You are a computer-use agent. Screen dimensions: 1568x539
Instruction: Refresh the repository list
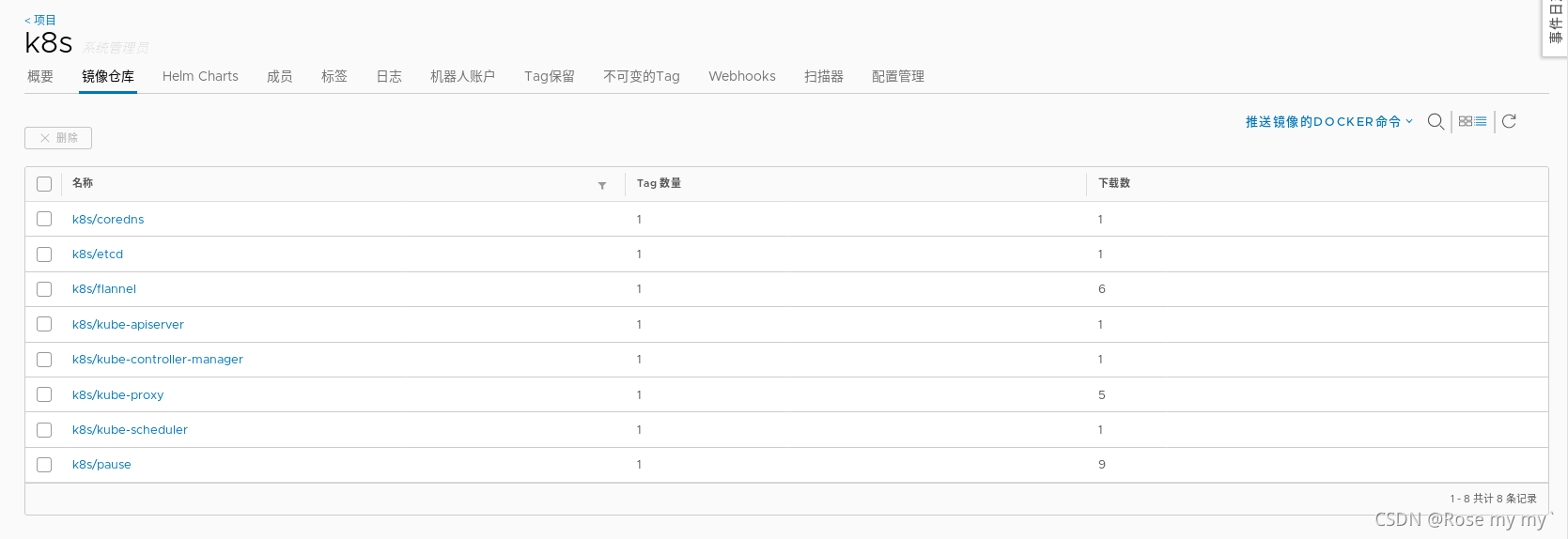click(1509, 121)
